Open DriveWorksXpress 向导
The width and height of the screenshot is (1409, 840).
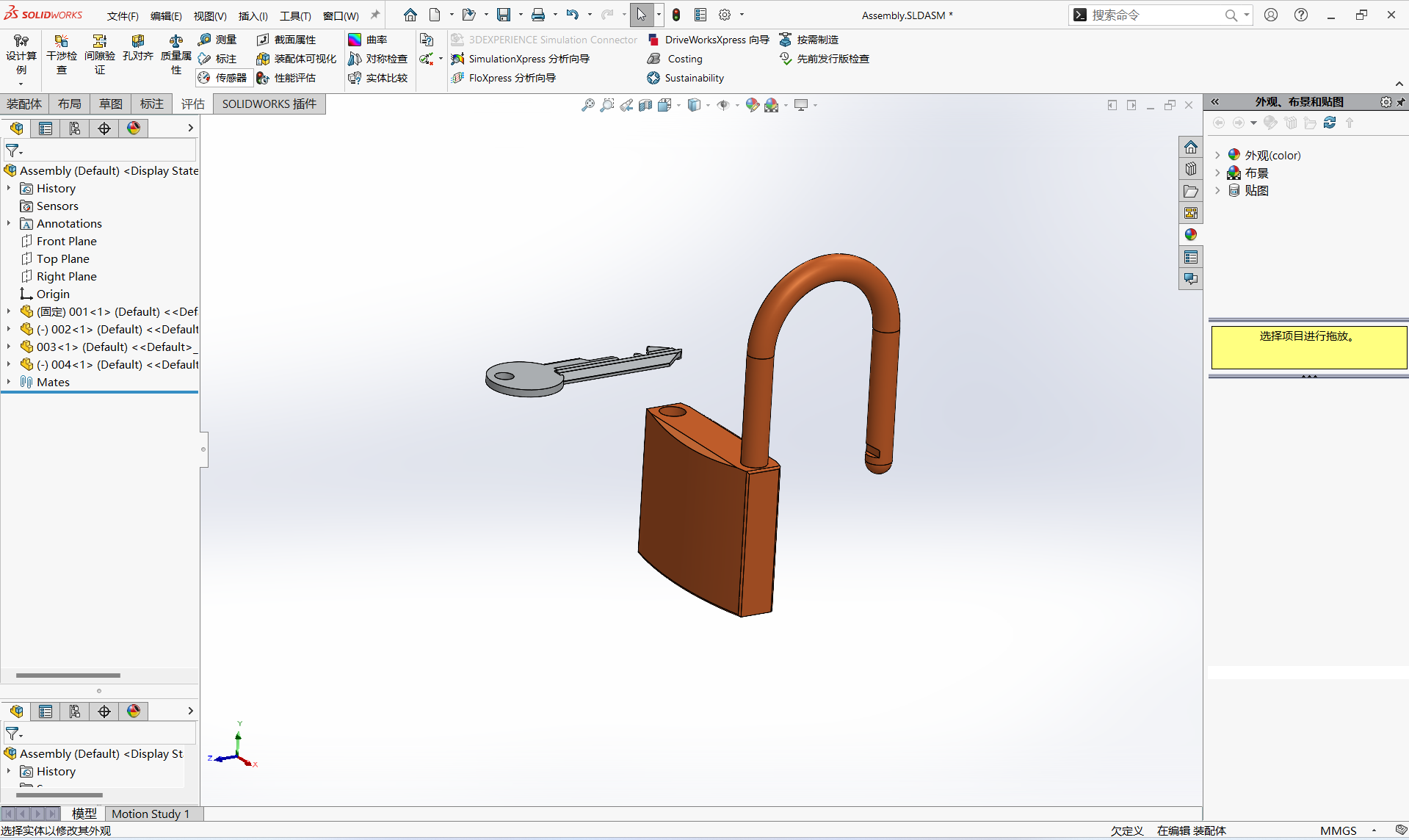709,40
